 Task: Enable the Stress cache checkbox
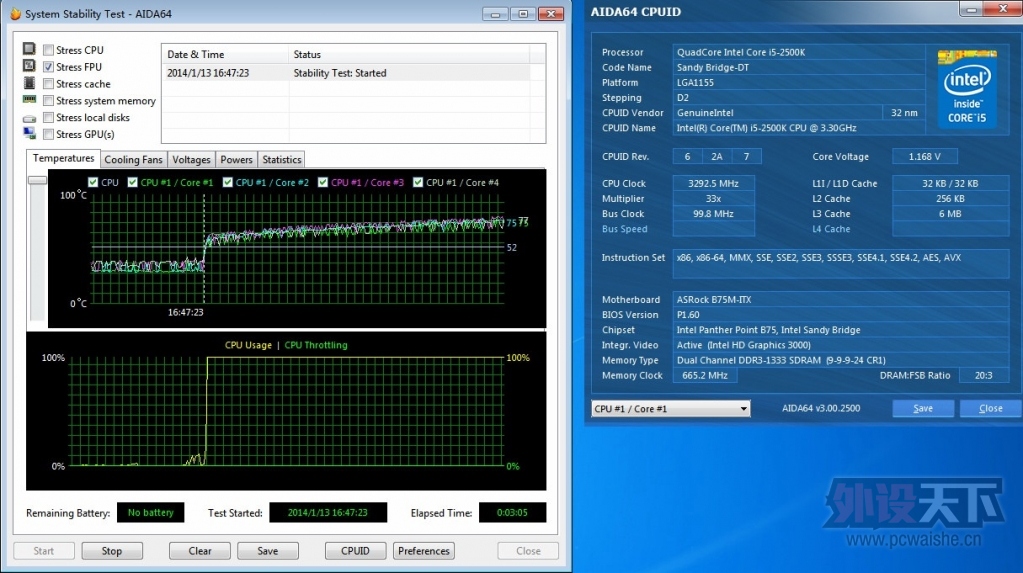(x=48, y=84)
